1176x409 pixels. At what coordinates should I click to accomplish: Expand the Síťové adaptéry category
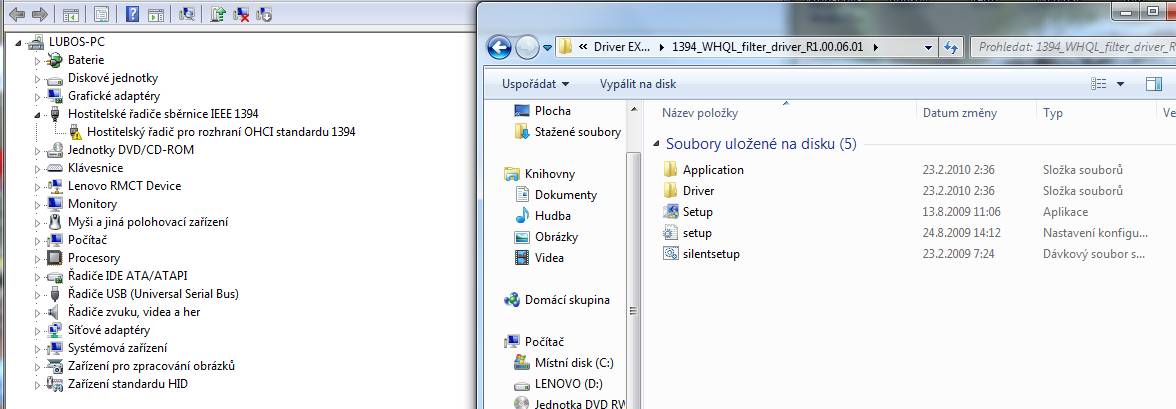(39, 330)
